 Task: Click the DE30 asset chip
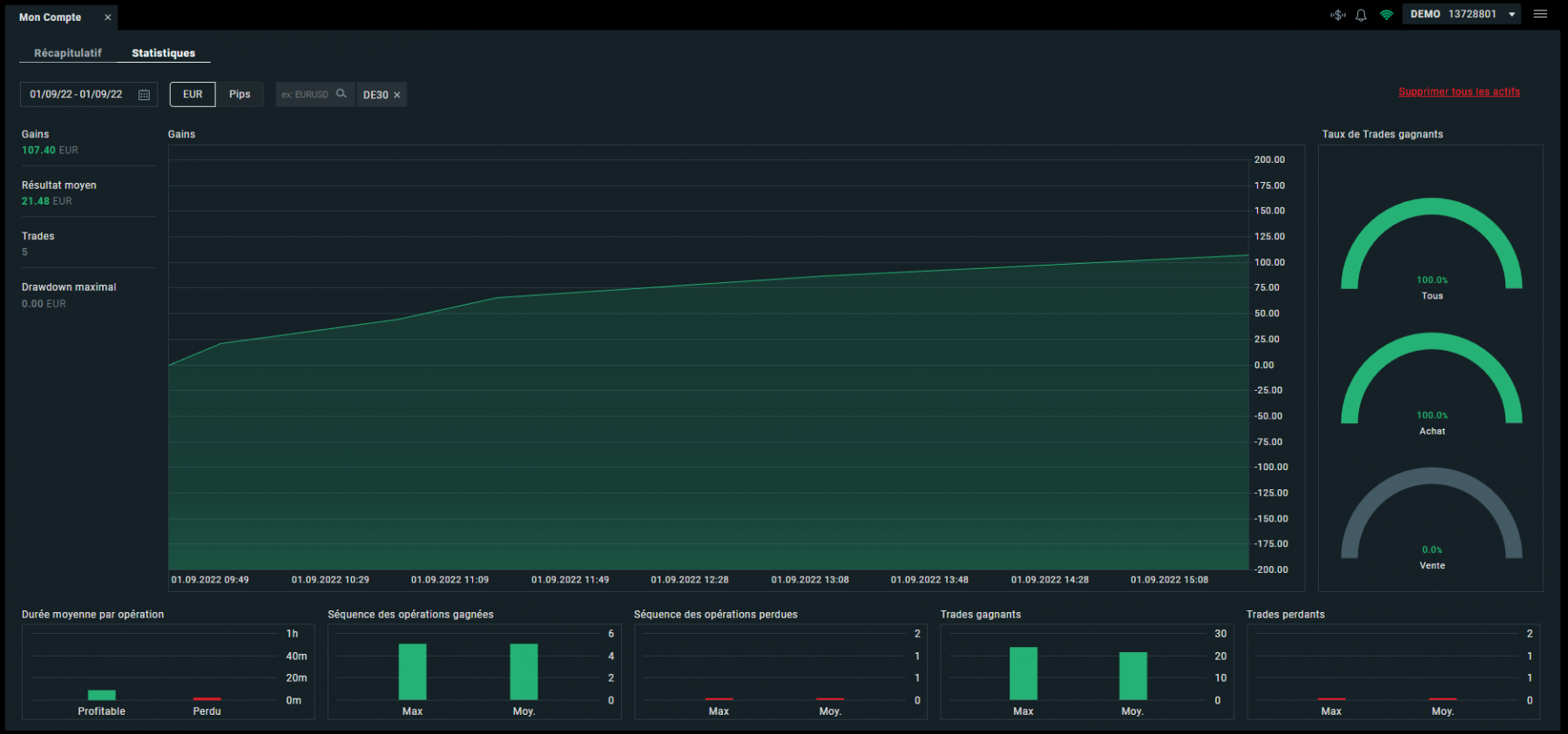382,95
